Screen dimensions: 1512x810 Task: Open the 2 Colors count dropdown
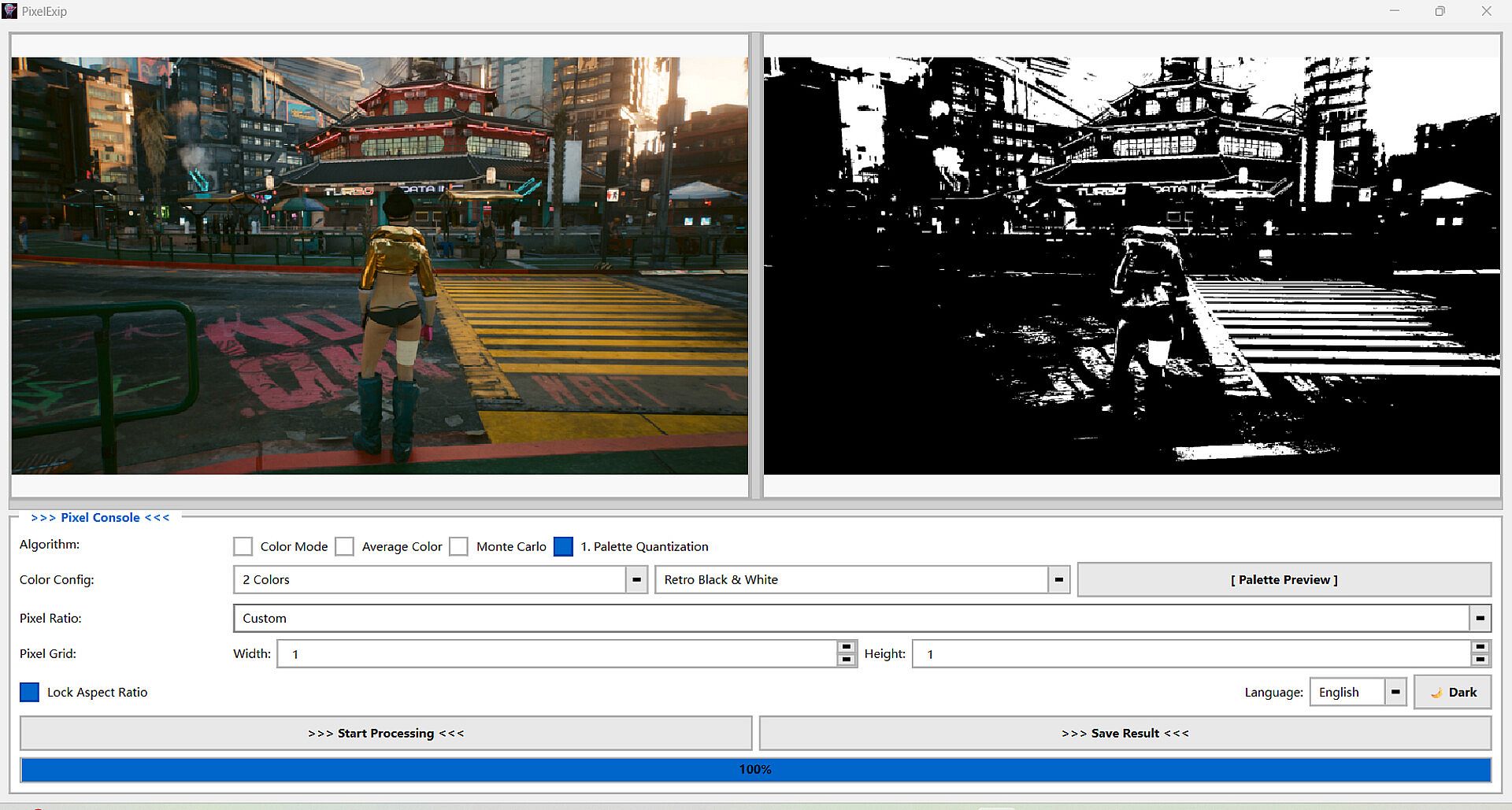636,579
